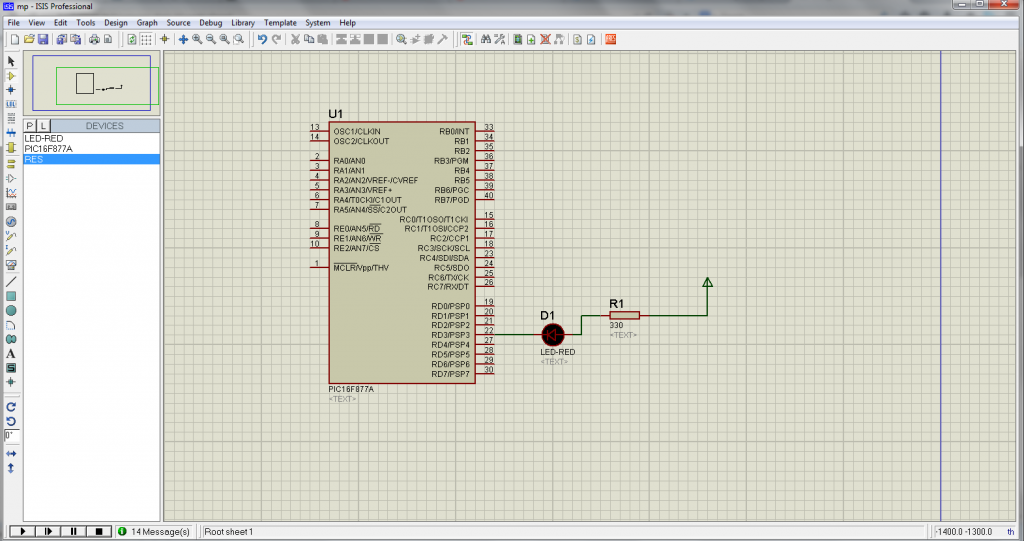Open the Library menu
Image resolution: width=1024 pixels, height=541 pixels.
coord(242,22)
